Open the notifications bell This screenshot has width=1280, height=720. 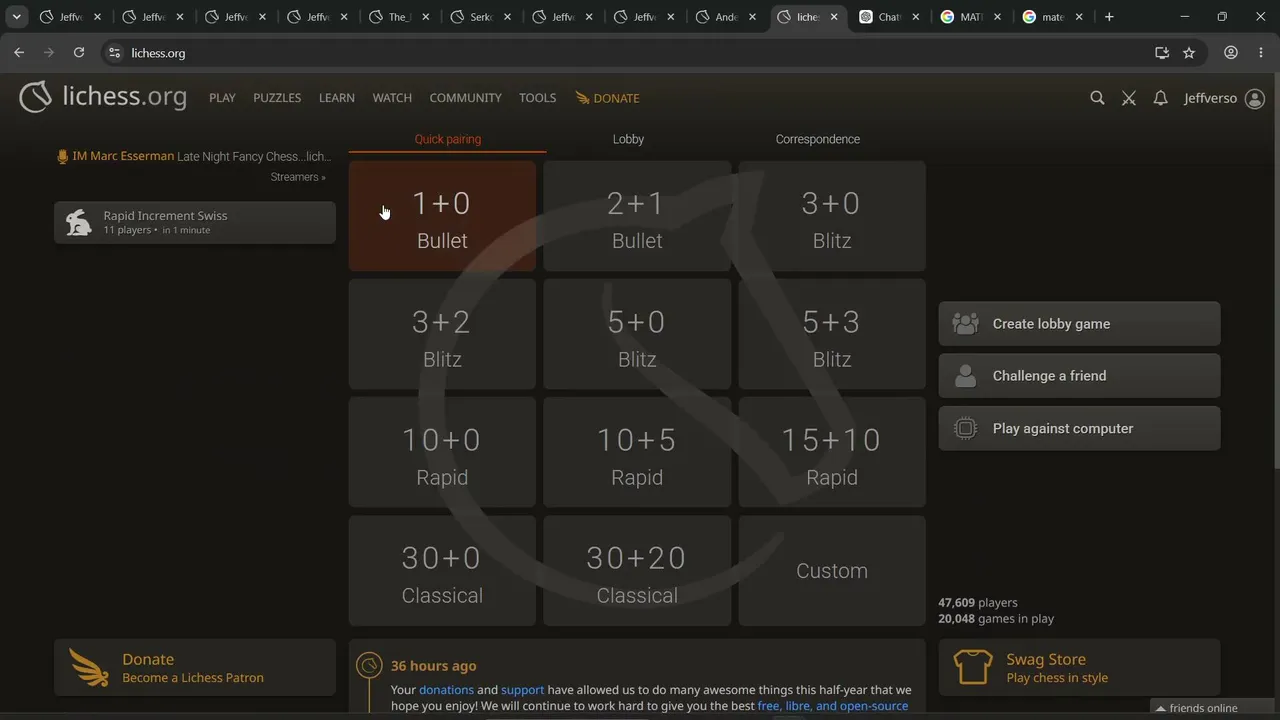1160,98
